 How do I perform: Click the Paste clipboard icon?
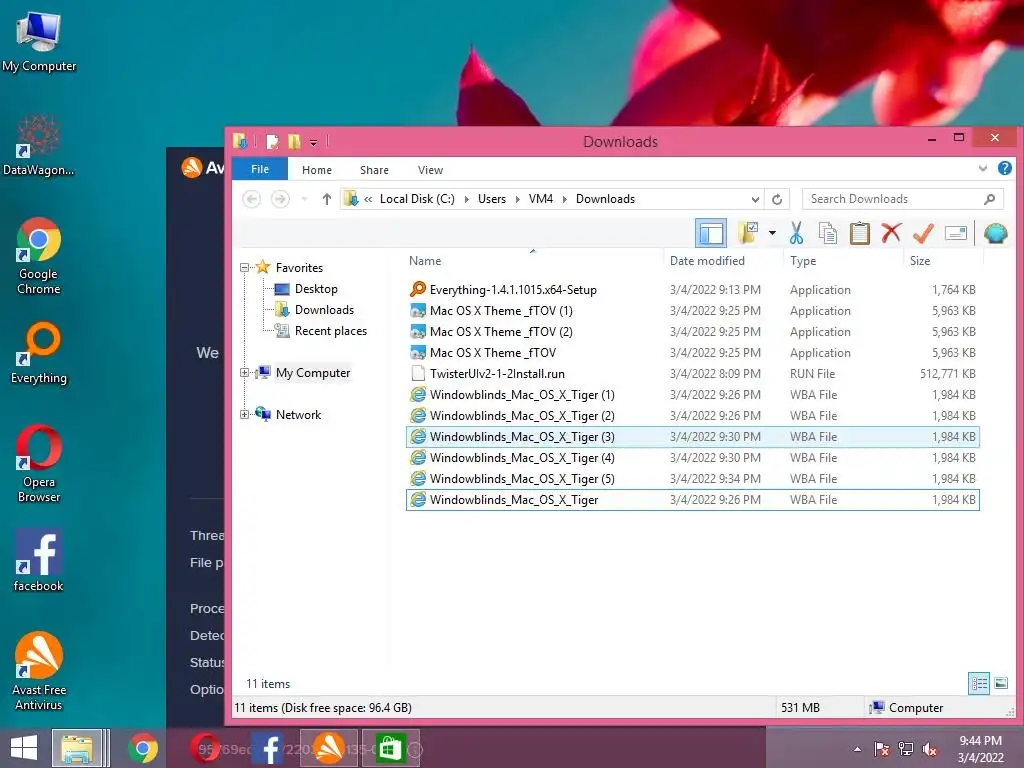pos(859,232)
